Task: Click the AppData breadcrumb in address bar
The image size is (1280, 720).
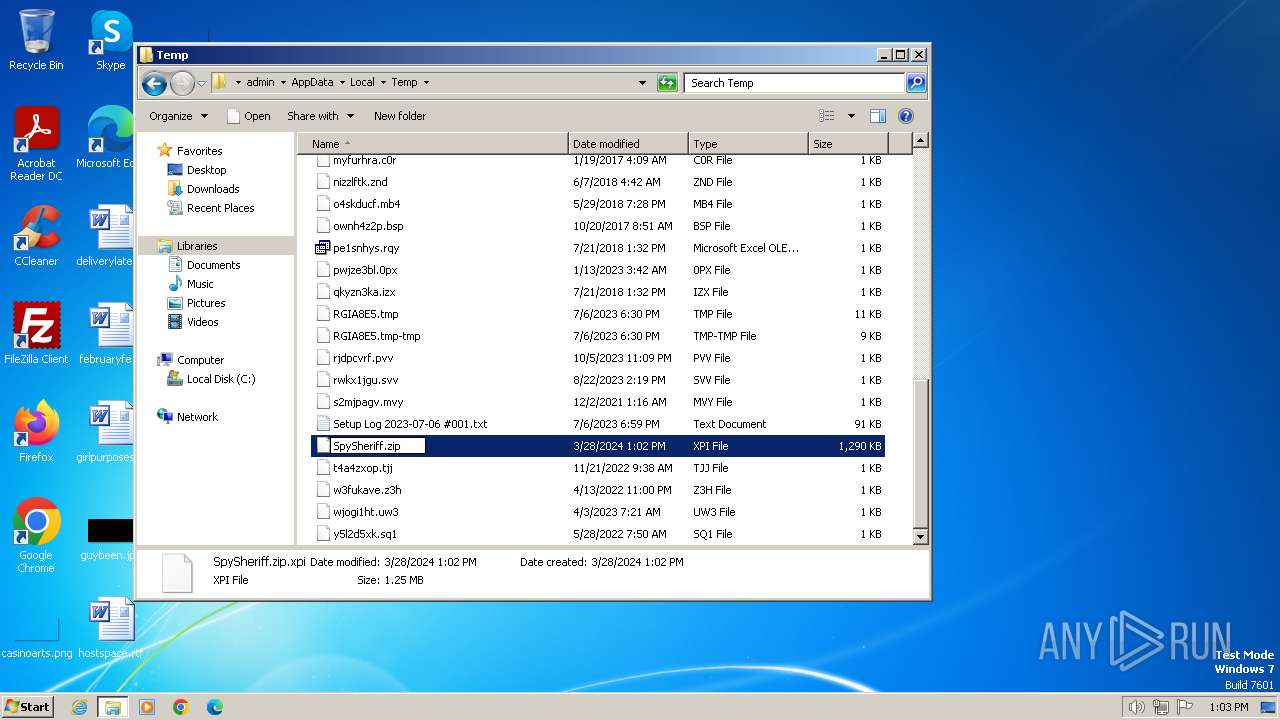Action: [x=312, y=83]
